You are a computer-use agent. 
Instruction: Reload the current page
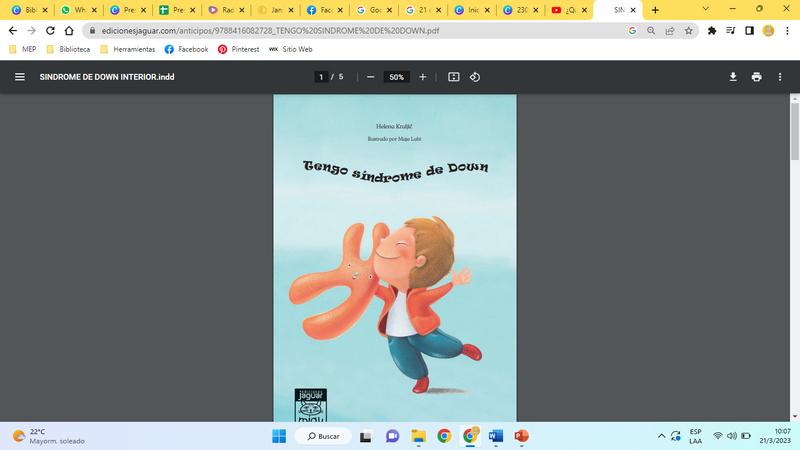click(50, 31)
